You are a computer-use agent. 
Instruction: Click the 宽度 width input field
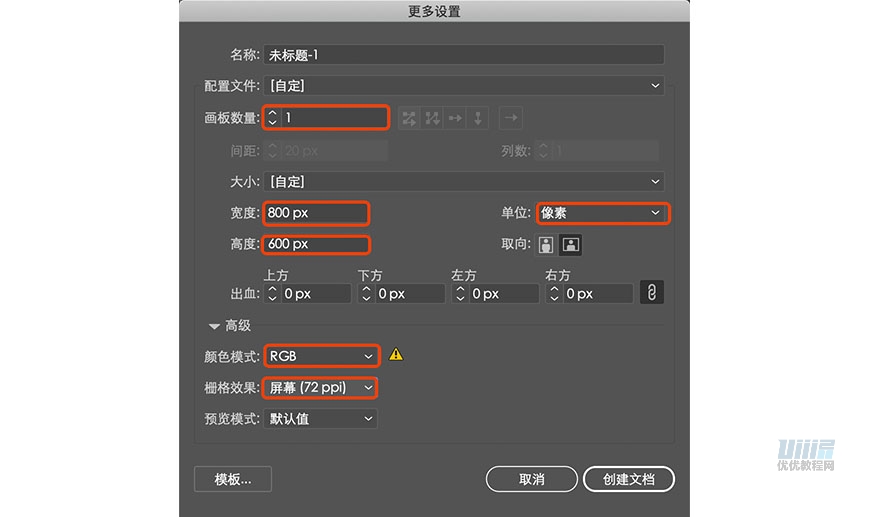tap(316, 213)
